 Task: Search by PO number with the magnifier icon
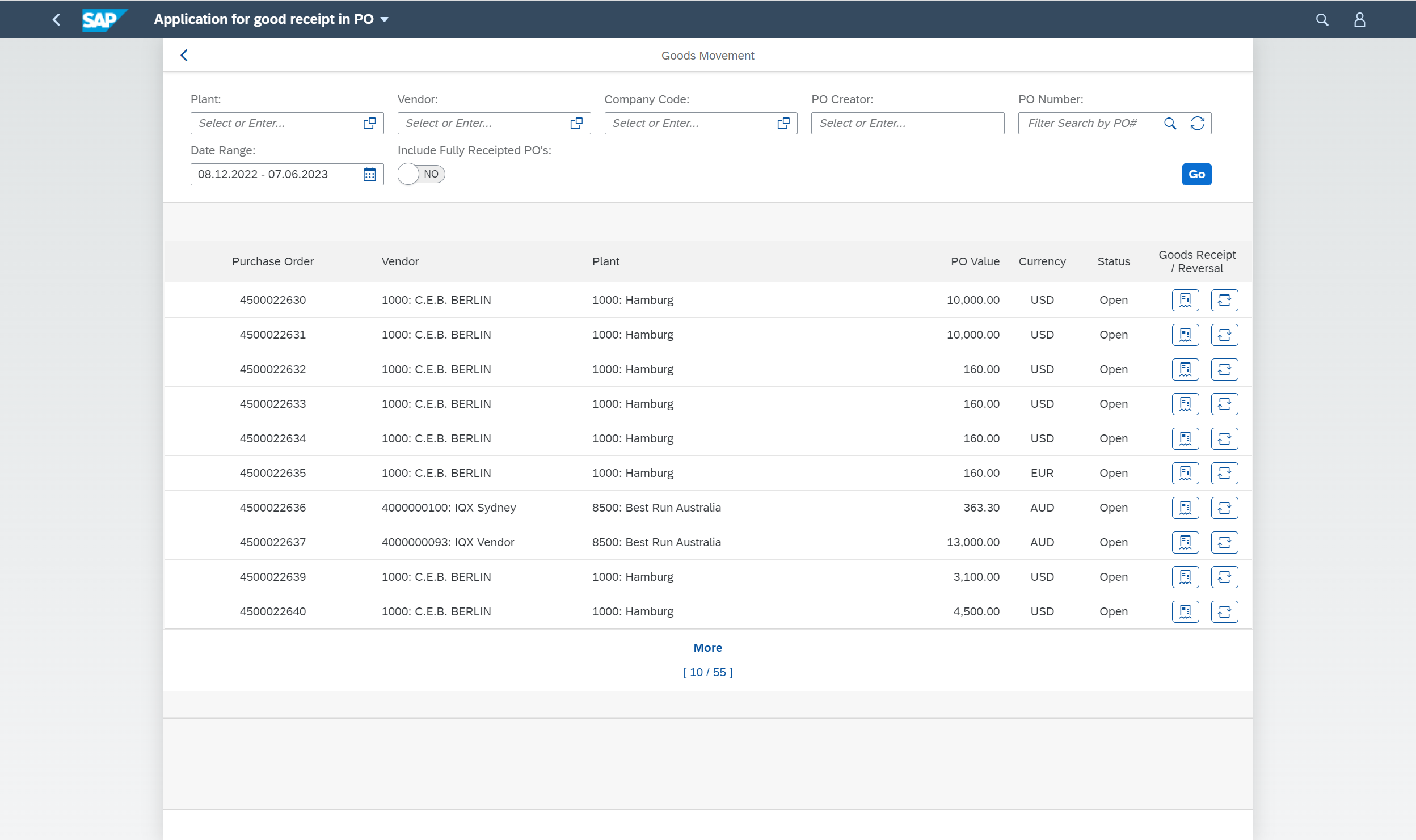point(1170,123)
